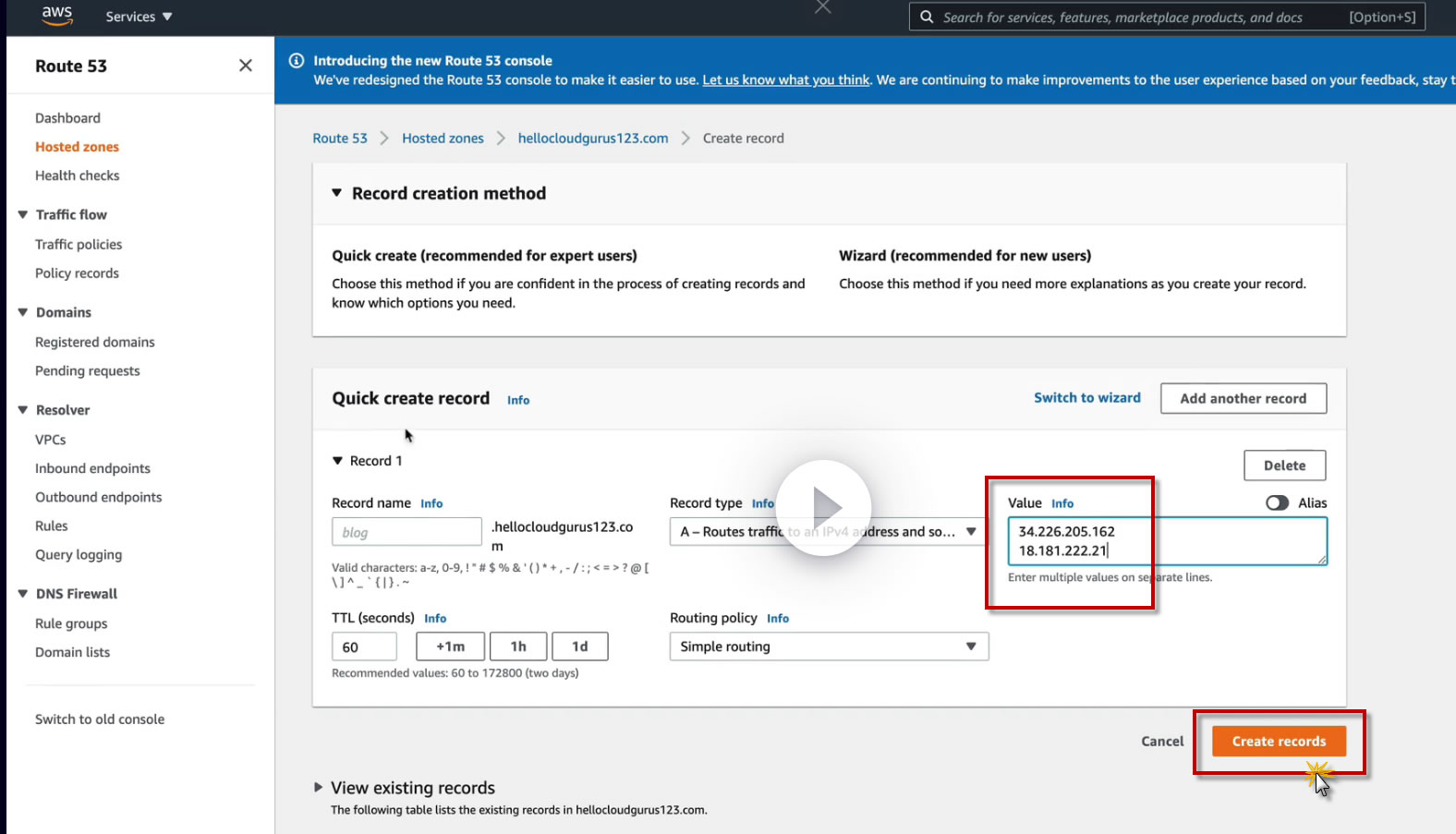Open Hosted zones in sidebar
Image resolution: width=1456 pixels, height=834 pixels.
[x=77, y=147]
